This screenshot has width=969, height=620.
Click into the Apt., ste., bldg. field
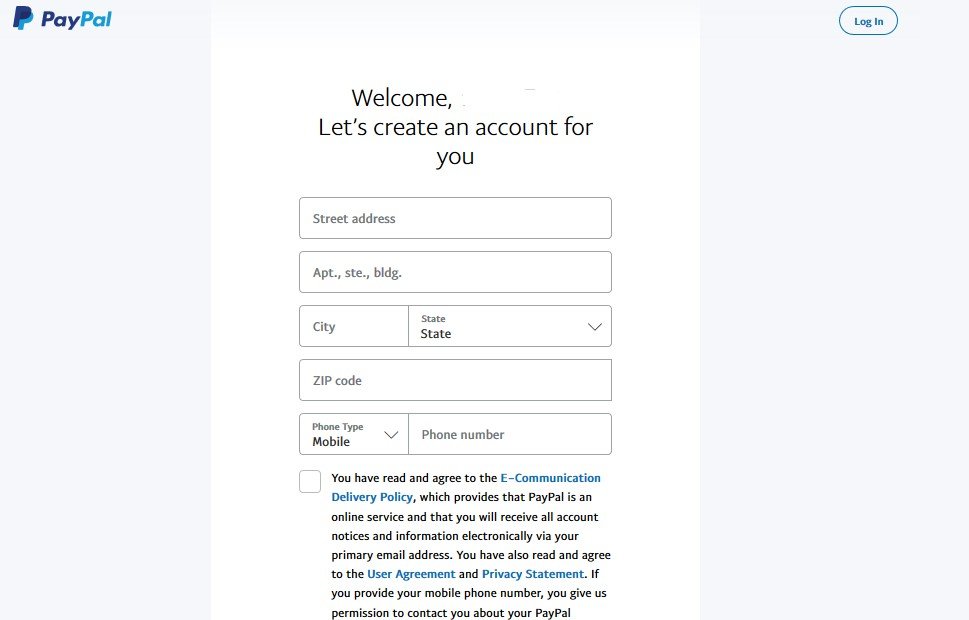pos(455,272)
